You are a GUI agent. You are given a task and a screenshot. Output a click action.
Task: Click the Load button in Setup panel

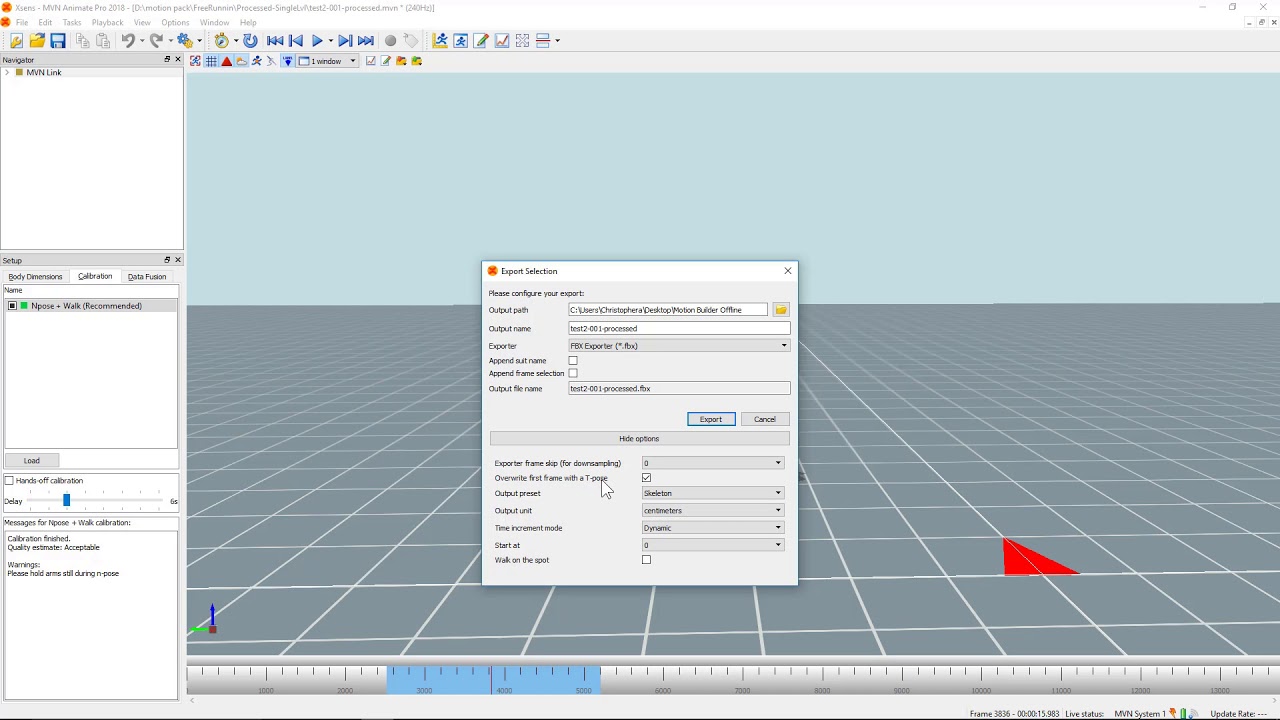[32, 461]
